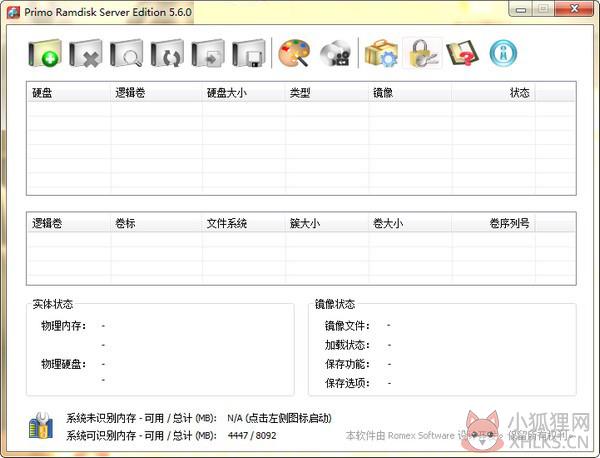Open the help book icon
The height and width of the screenshot is (458, 600).
coord(463,53)
